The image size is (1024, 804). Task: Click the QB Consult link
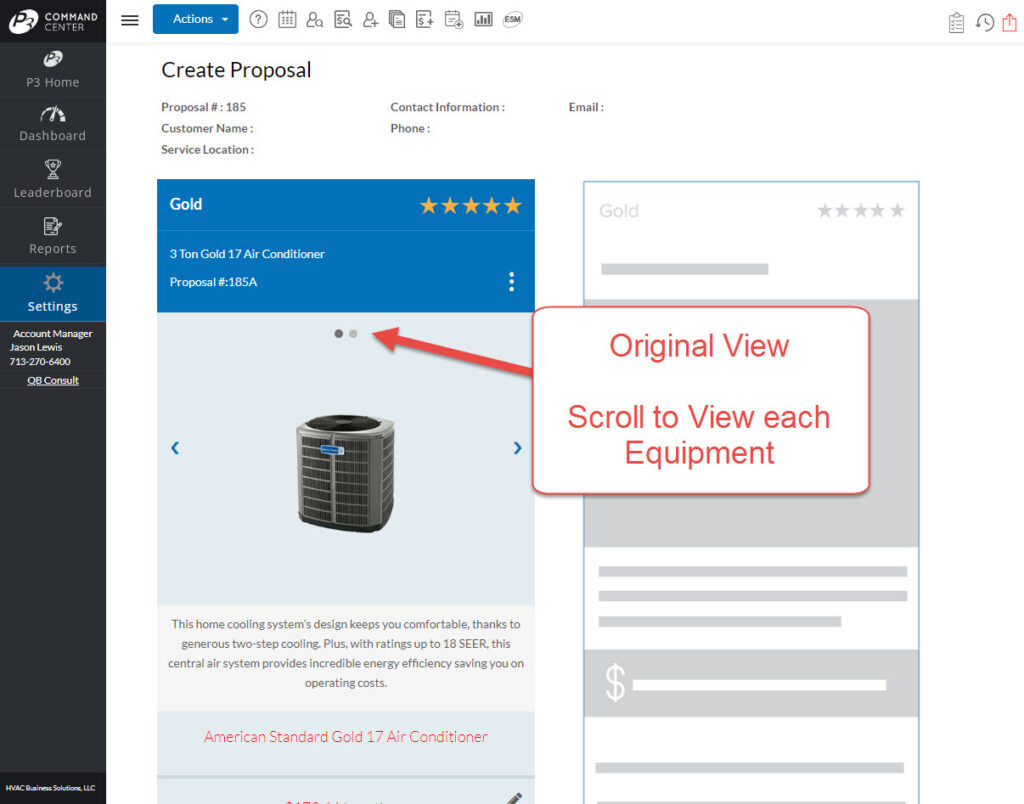53,380
